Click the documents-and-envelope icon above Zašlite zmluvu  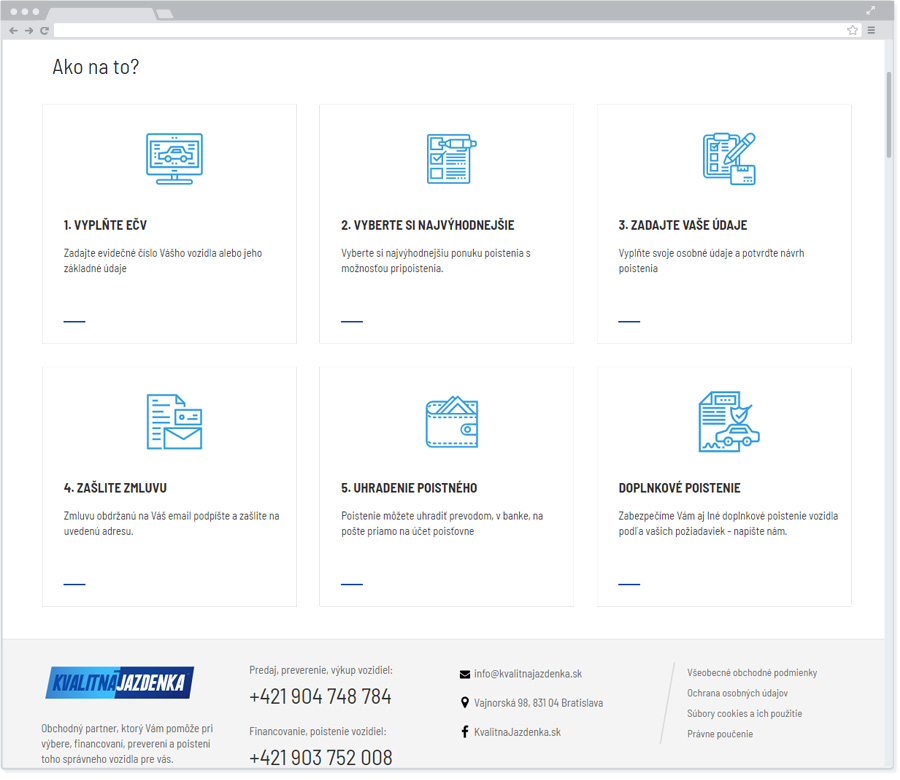173,421
